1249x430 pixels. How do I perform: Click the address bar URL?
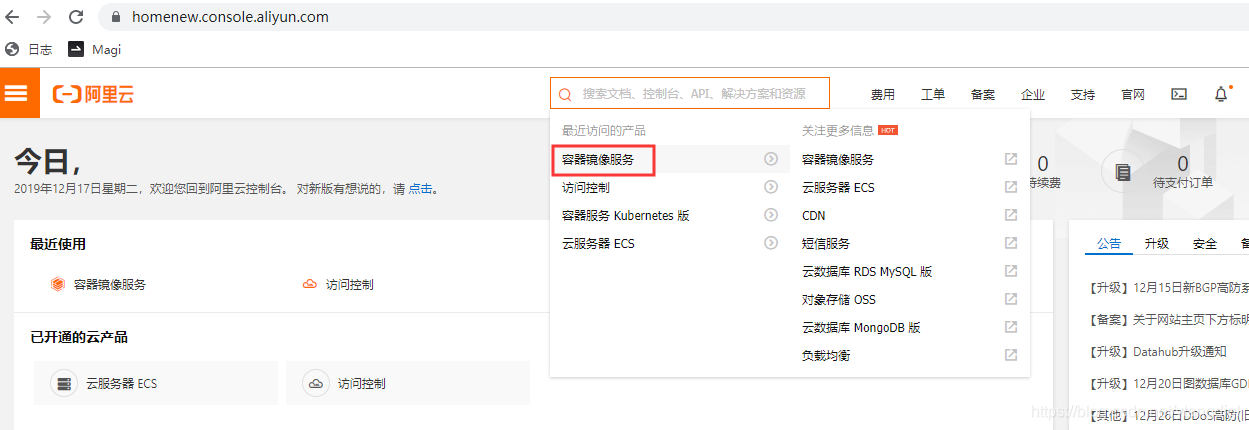[230, 17]
